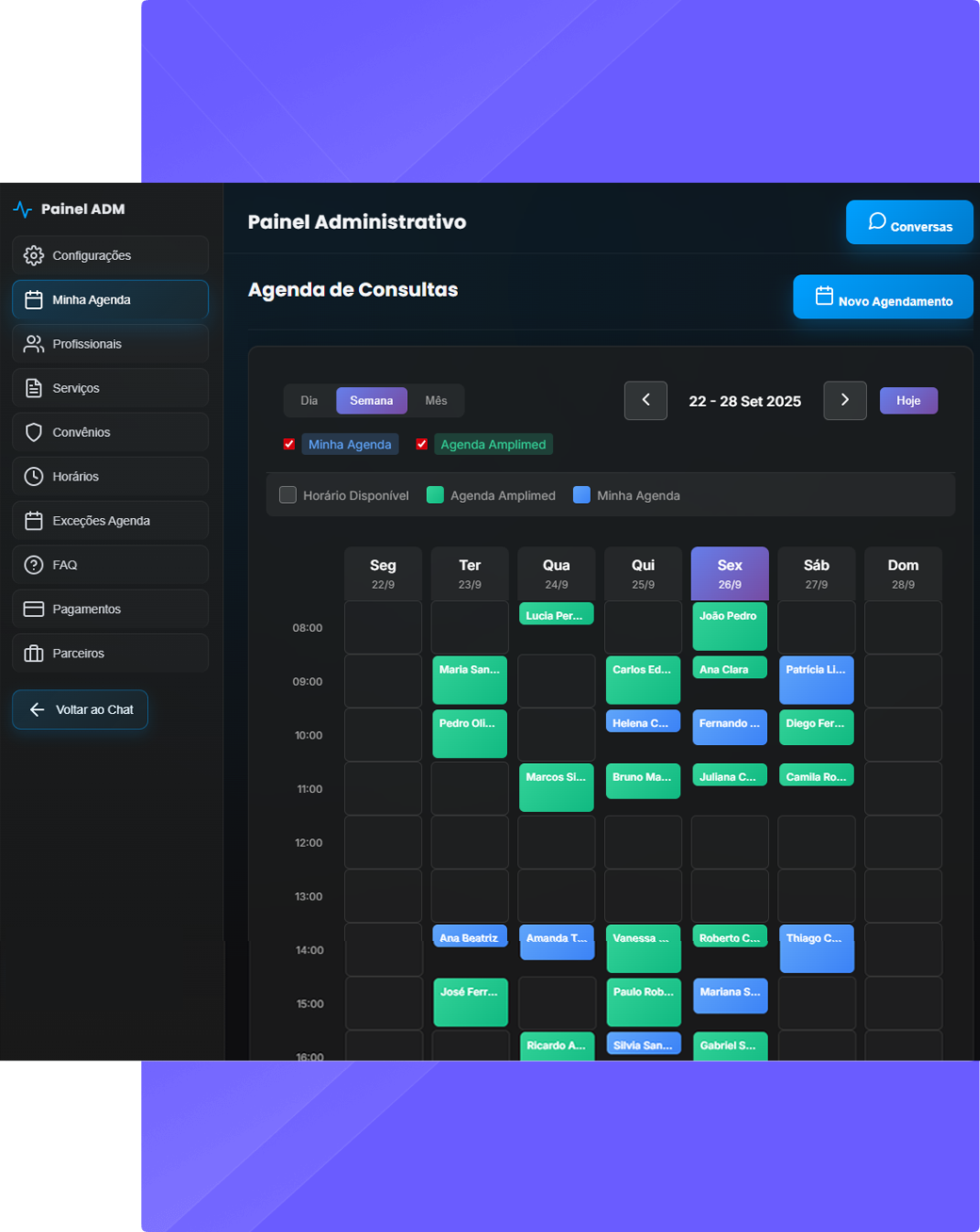This screenshot has height=1232, width=980.
Task: Open João Pedro's appointment on Friday
Action: tap(729, 626)
